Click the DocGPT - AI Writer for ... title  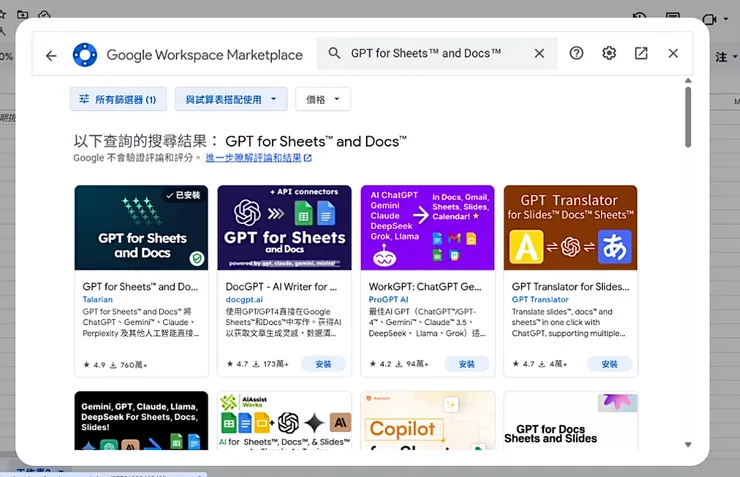[x=281, y=286]
